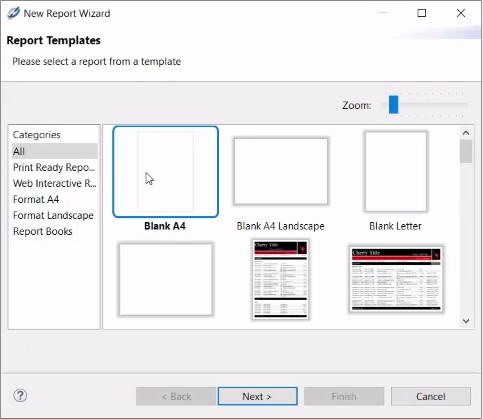Open the Web Interactive Reports category

coord(54,183)
